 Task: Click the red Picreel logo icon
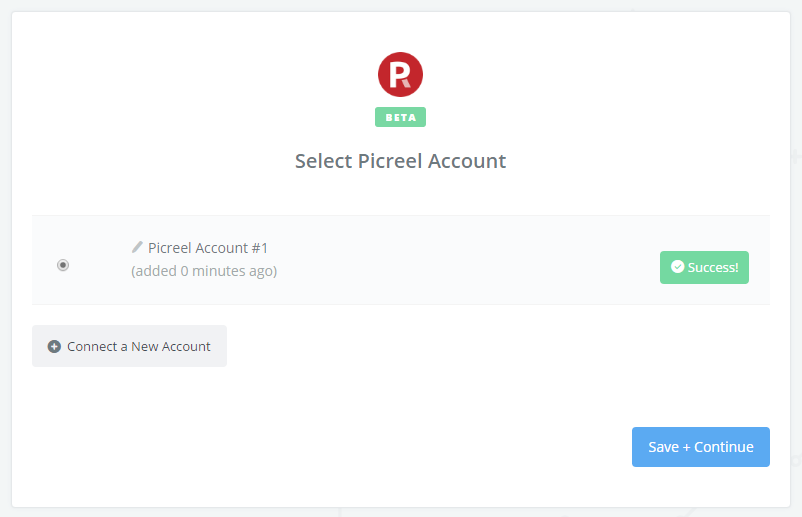point(400,74)
